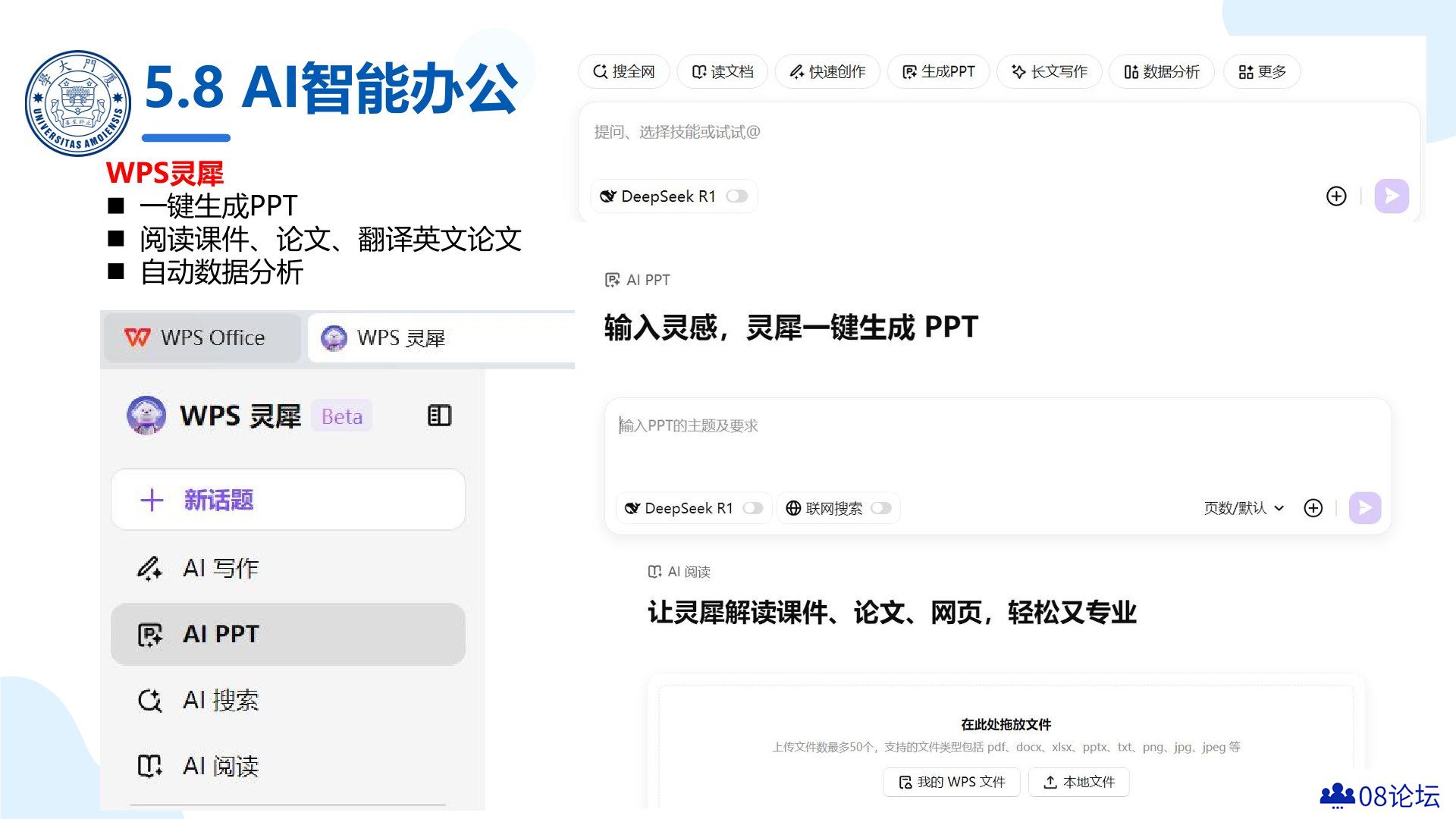The height and width of the screenshot is (819, 1456).
Task: Click the 长文写作 sparkle icon
Action: 1018,71
